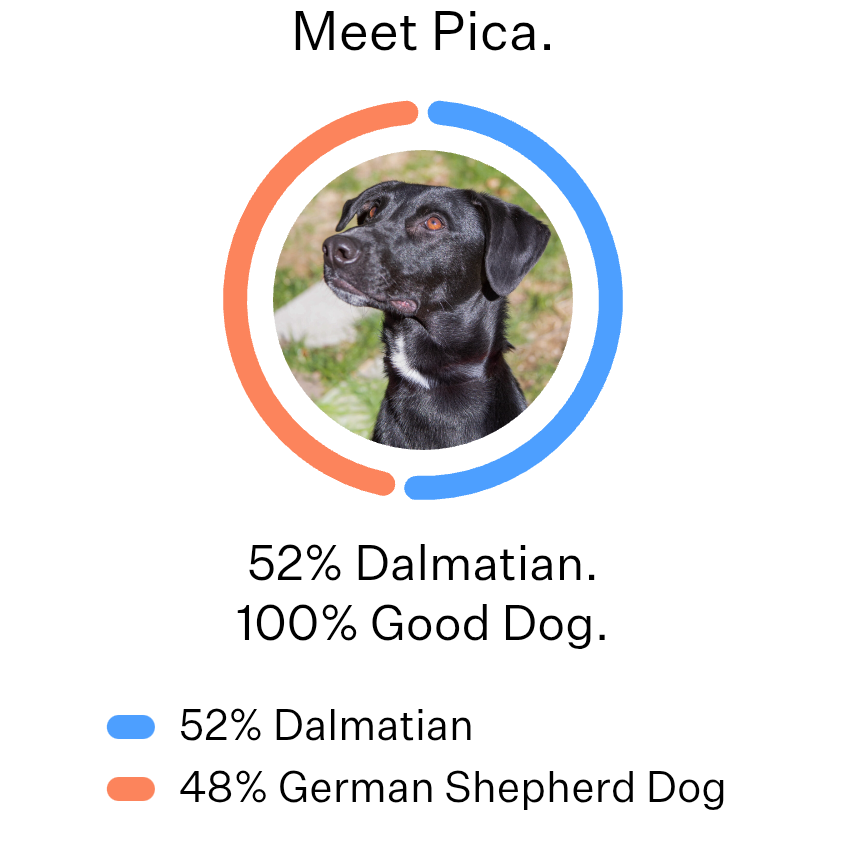Select the orange arc of the breed ring
This screenshot has width=846, height=846.
238,300
